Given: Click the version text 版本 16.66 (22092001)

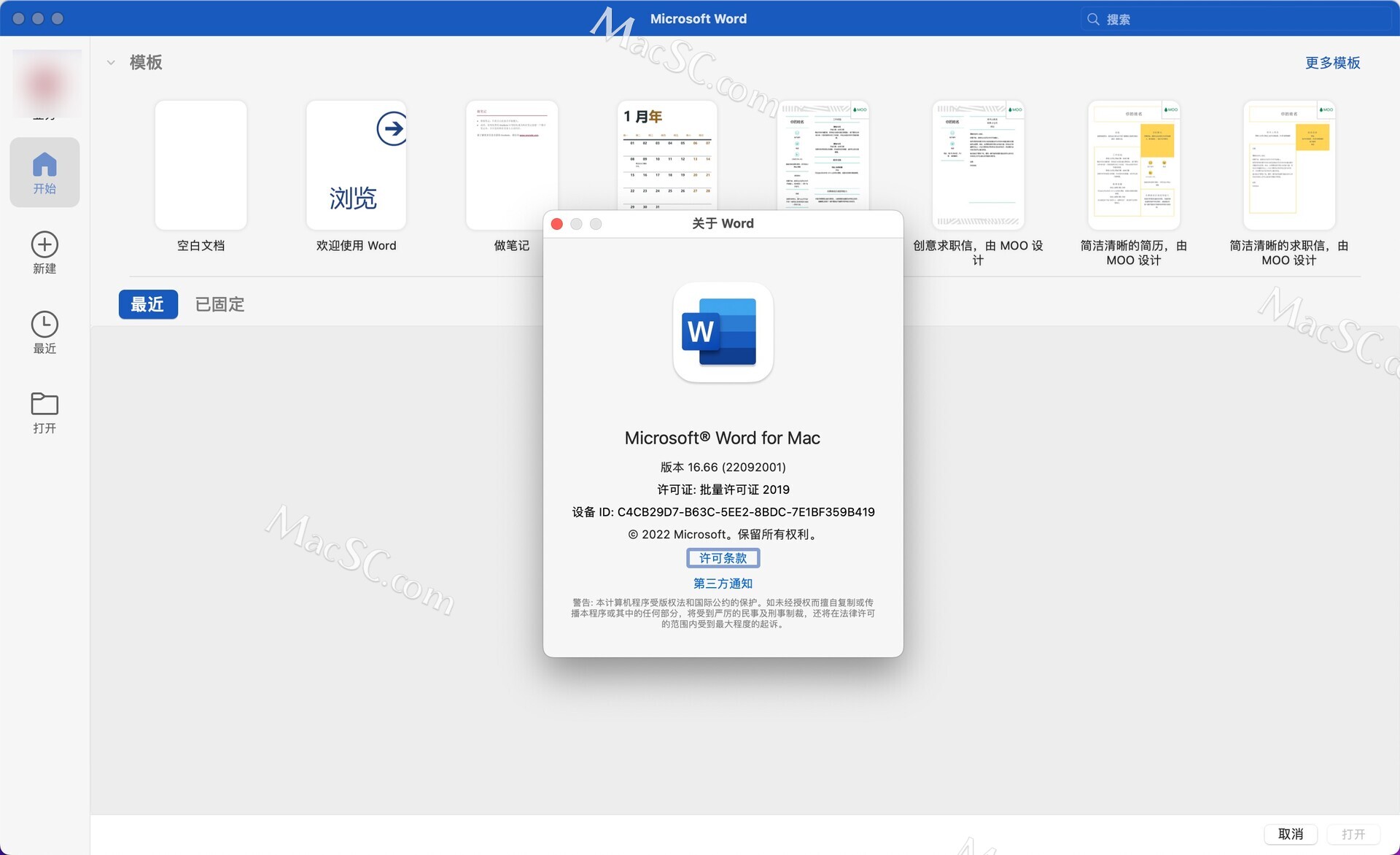Looking at the screenshot, I should (x=723, y=467).
